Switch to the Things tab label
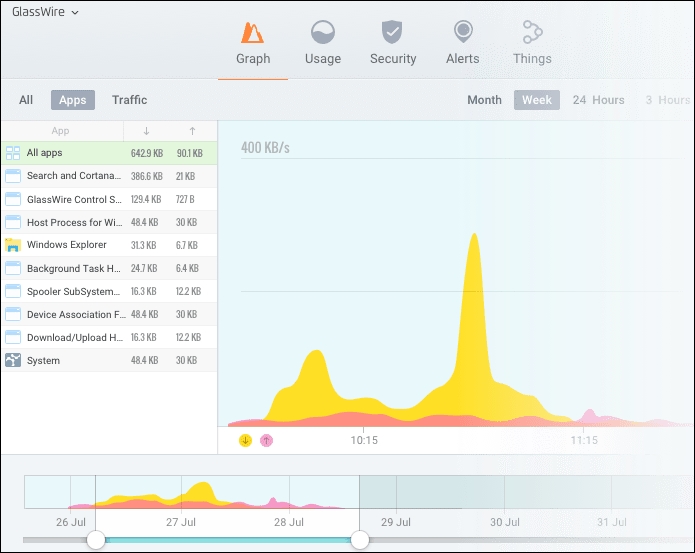Viewport: 695px width, 553px height. [x=532, y=58]
